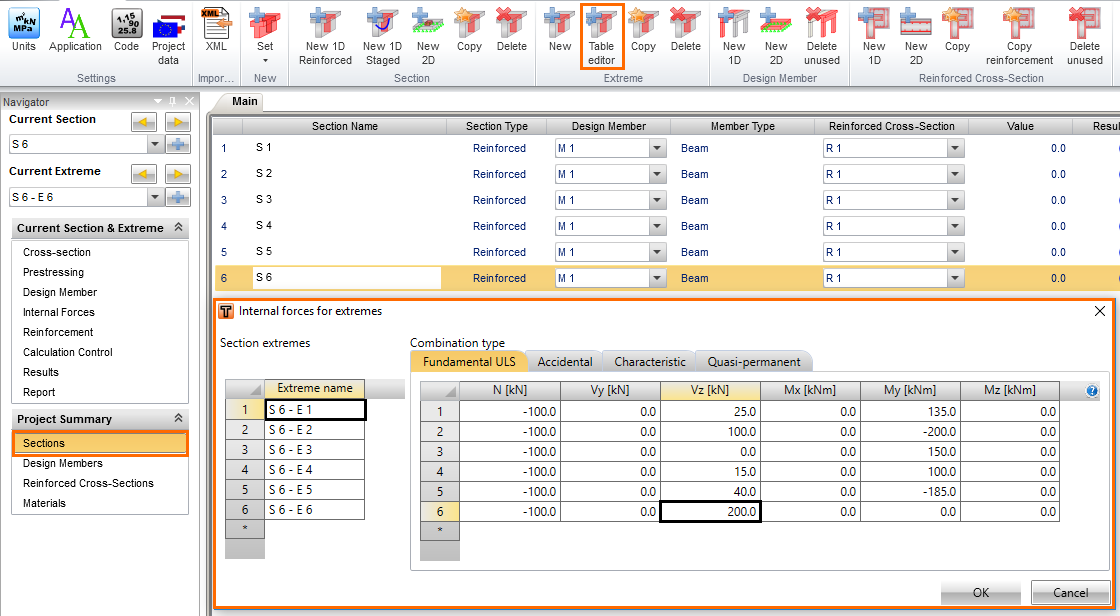This screenshot has width=1120, height=616.
Task: Open the Current Section dropdown
Action: [154, 145]
